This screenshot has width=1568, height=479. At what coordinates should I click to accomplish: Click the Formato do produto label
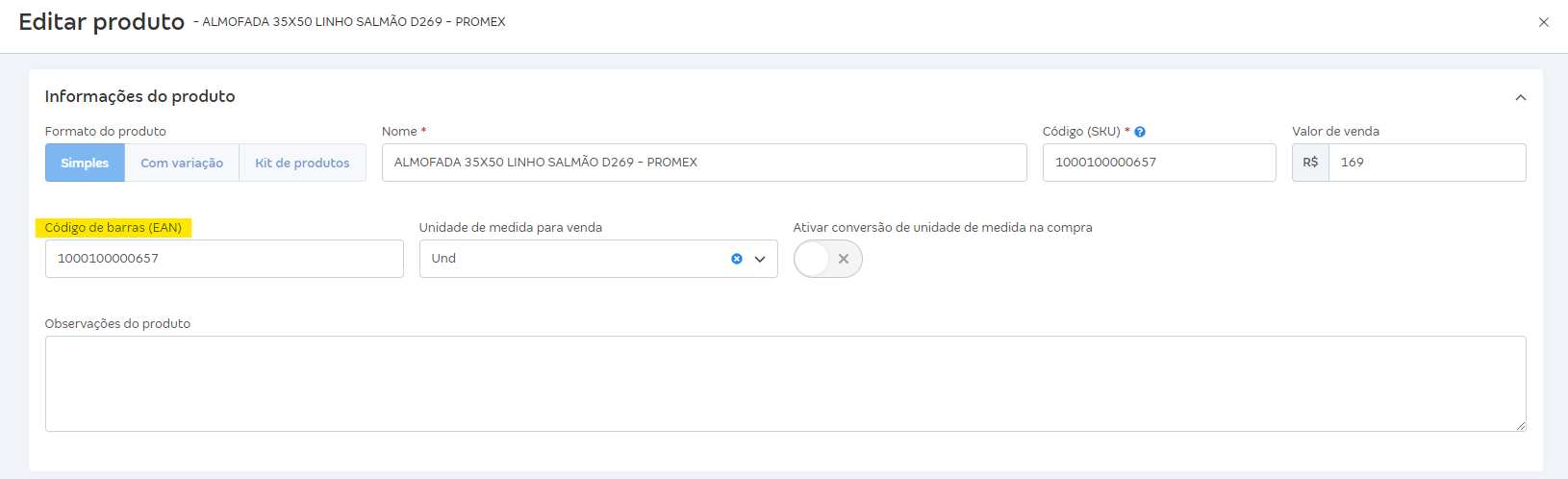106,132
